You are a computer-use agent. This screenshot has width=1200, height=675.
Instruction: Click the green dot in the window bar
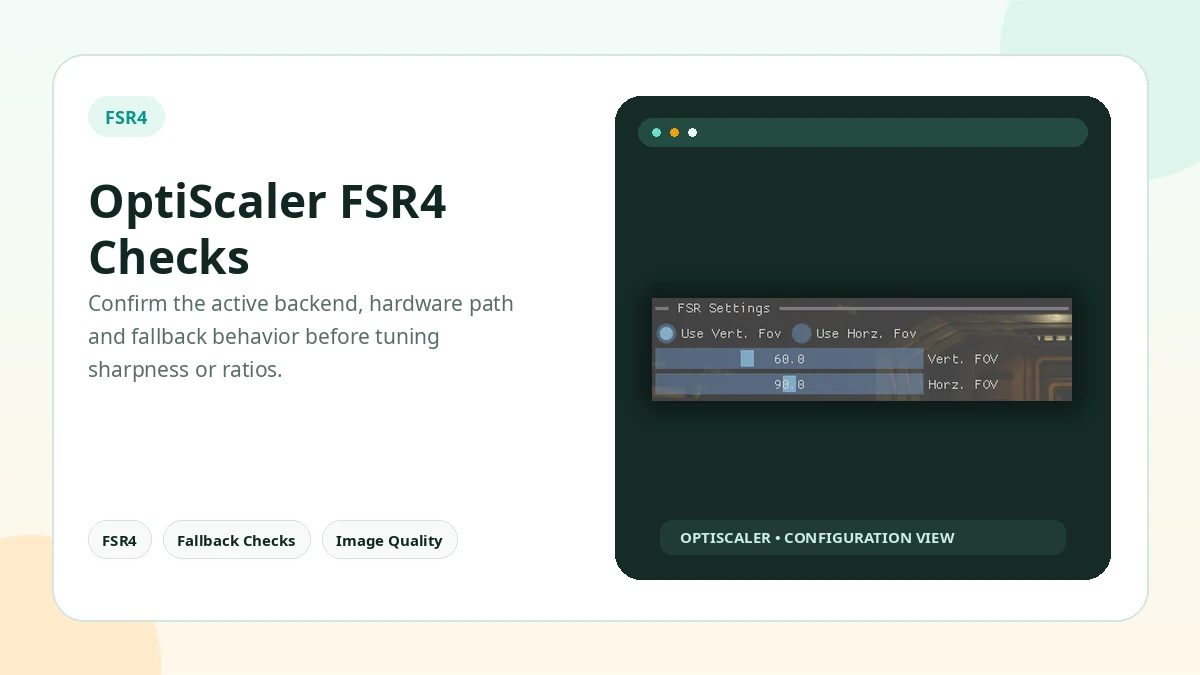(656, 132)
